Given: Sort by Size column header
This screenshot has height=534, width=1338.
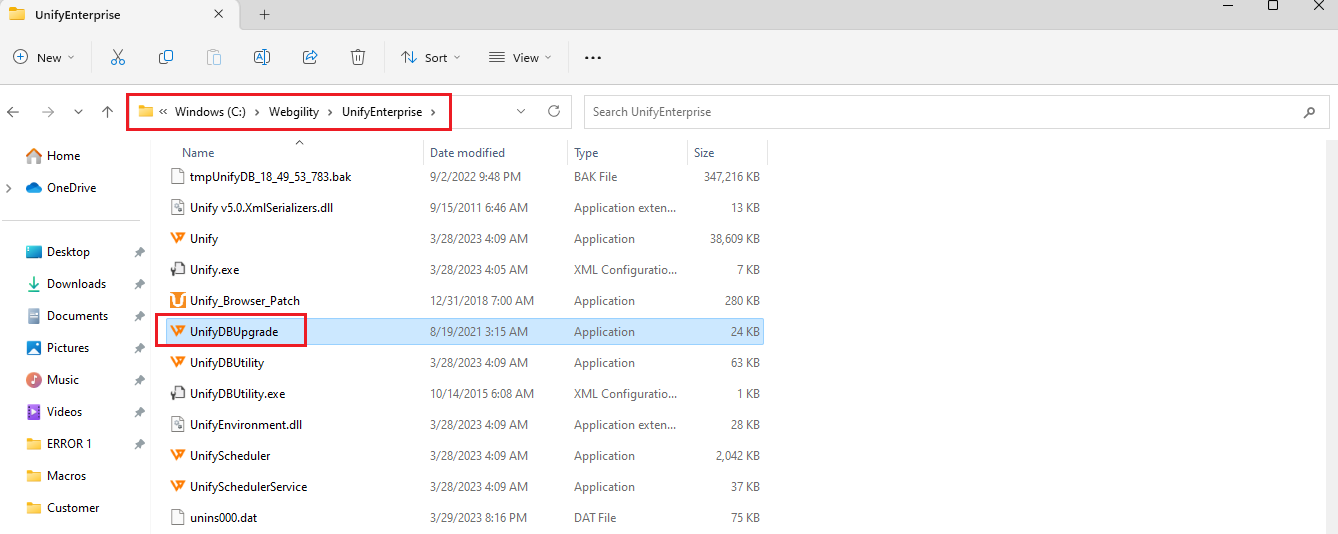Looking at the screenshot, I should point(704,153).
